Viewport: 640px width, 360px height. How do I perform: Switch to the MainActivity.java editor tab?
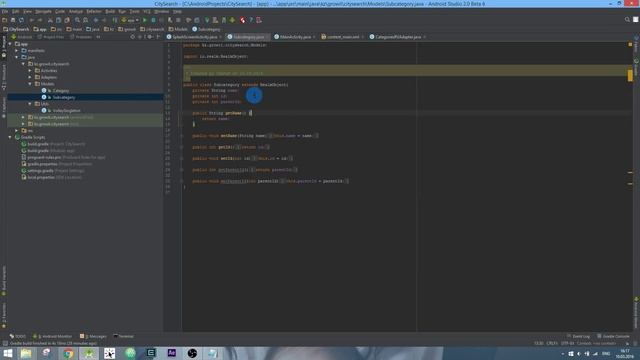pyautogui.click(x=295, y=37)
